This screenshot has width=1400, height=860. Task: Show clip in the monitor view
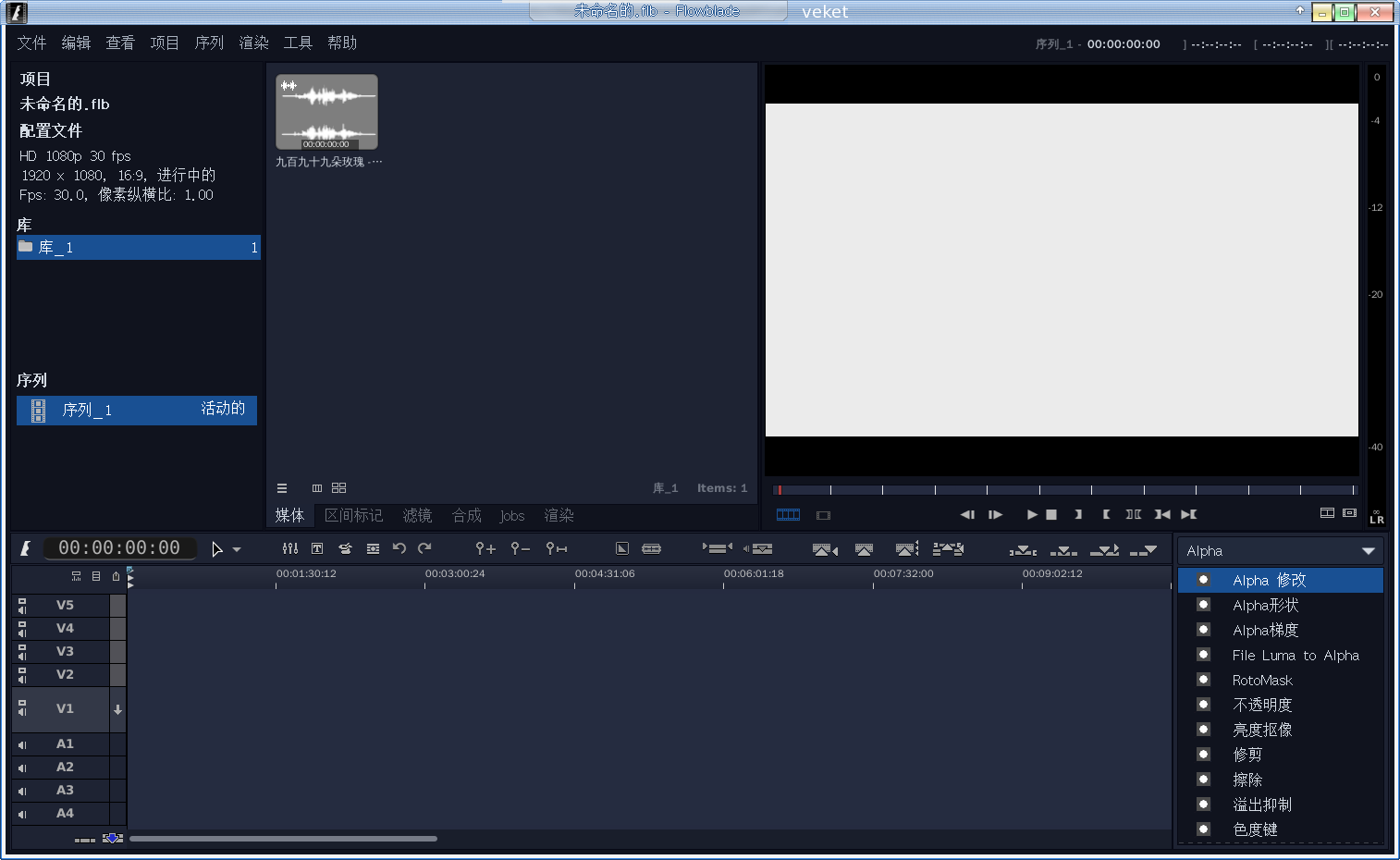pos(823,515)
